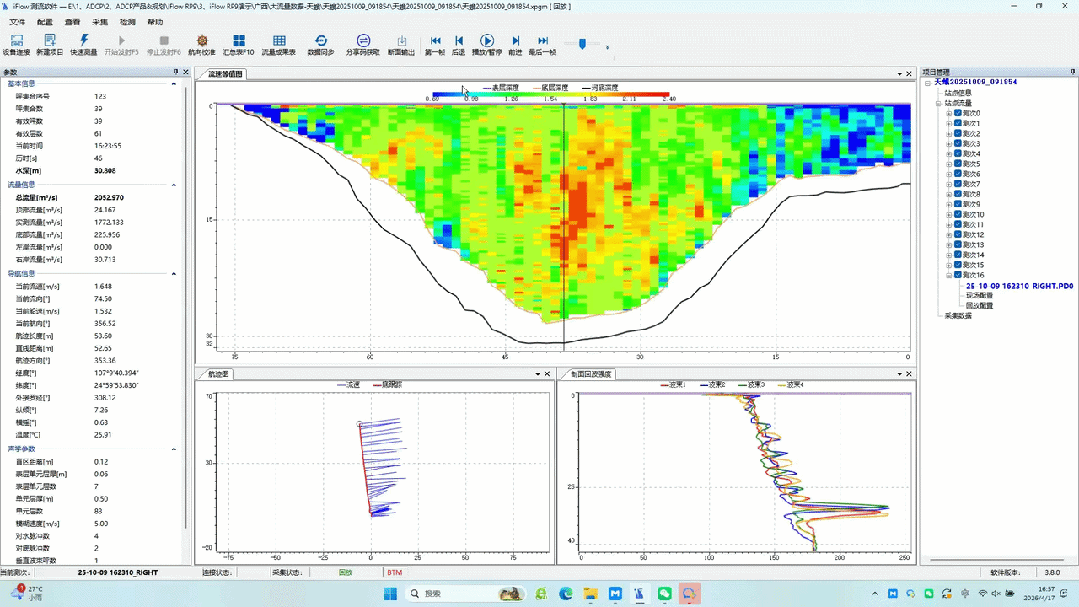Select the 采集数据 tree item
The image size is (1079, 607).
[x=958, y=316]
